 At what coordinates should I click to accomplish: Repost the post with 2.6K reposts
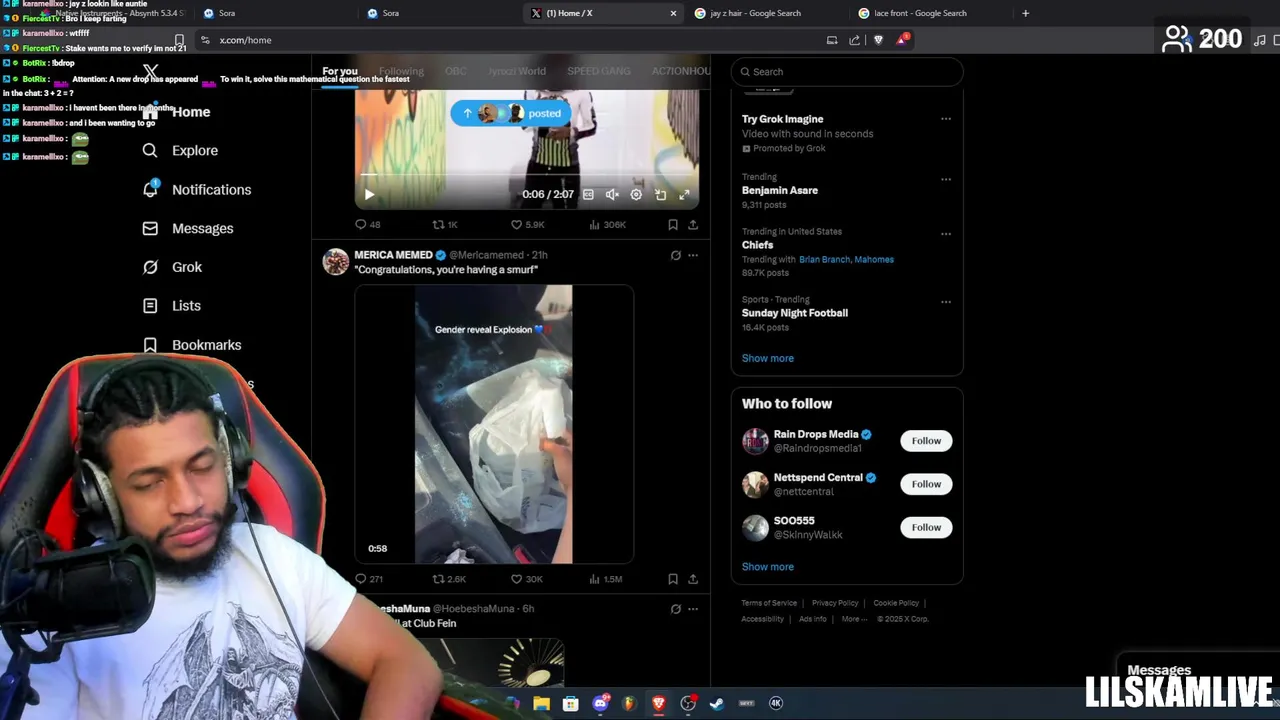tap(449, 578)
